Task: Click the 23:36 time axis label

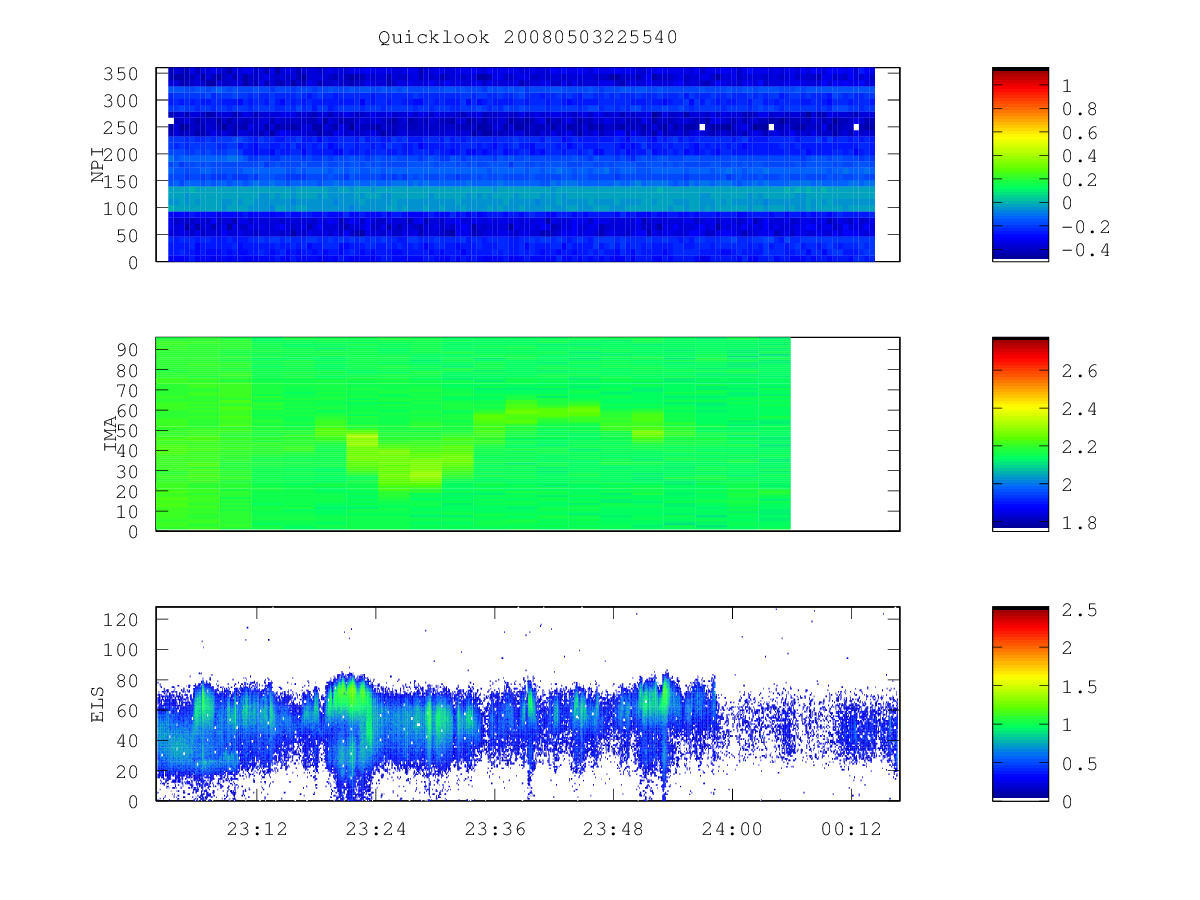Action: (x=495, y=829)
